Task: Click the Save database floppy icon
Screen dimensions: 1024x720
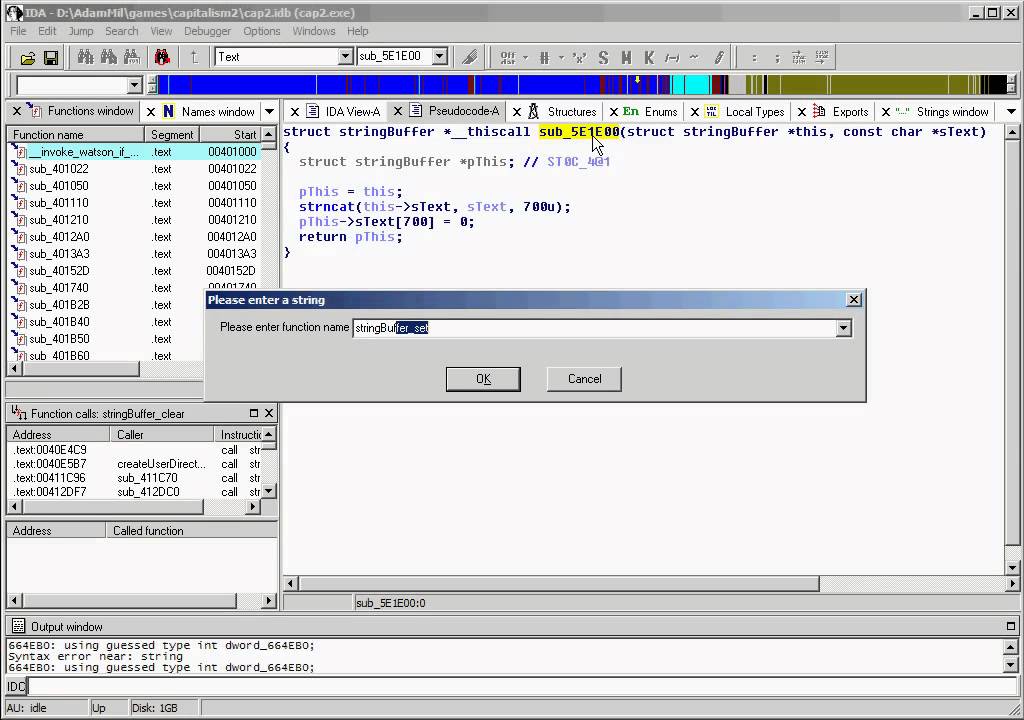Action: [x=51, y=58]
